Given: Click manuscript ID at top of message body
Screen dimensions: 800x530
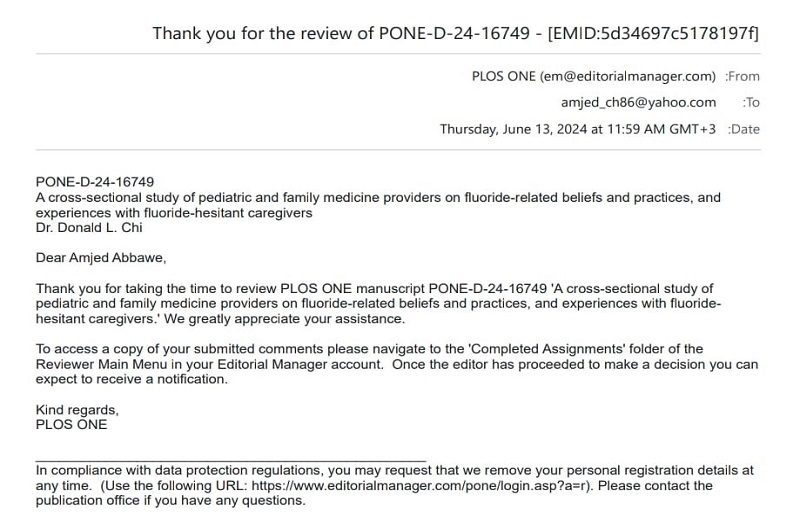Looking at the screenshot, I should [95, 183].
